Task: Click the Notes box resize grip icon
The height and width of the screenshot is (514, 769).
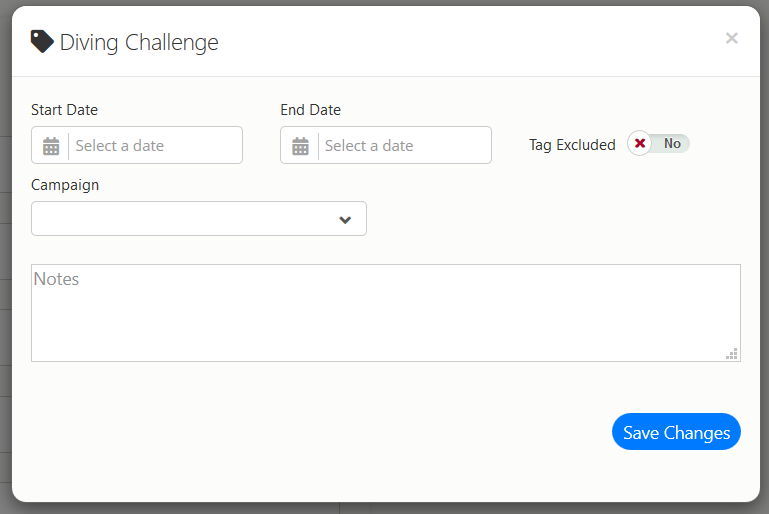Action: (x=732, y=354)
